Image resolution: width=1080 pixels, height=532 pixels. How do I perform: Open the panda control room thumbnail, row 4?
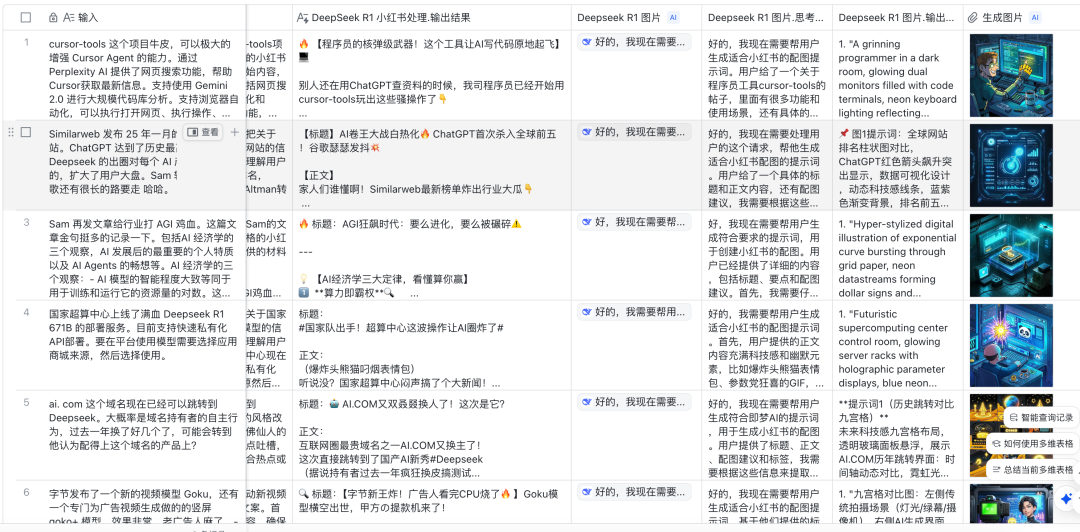tap(1010, 345)
